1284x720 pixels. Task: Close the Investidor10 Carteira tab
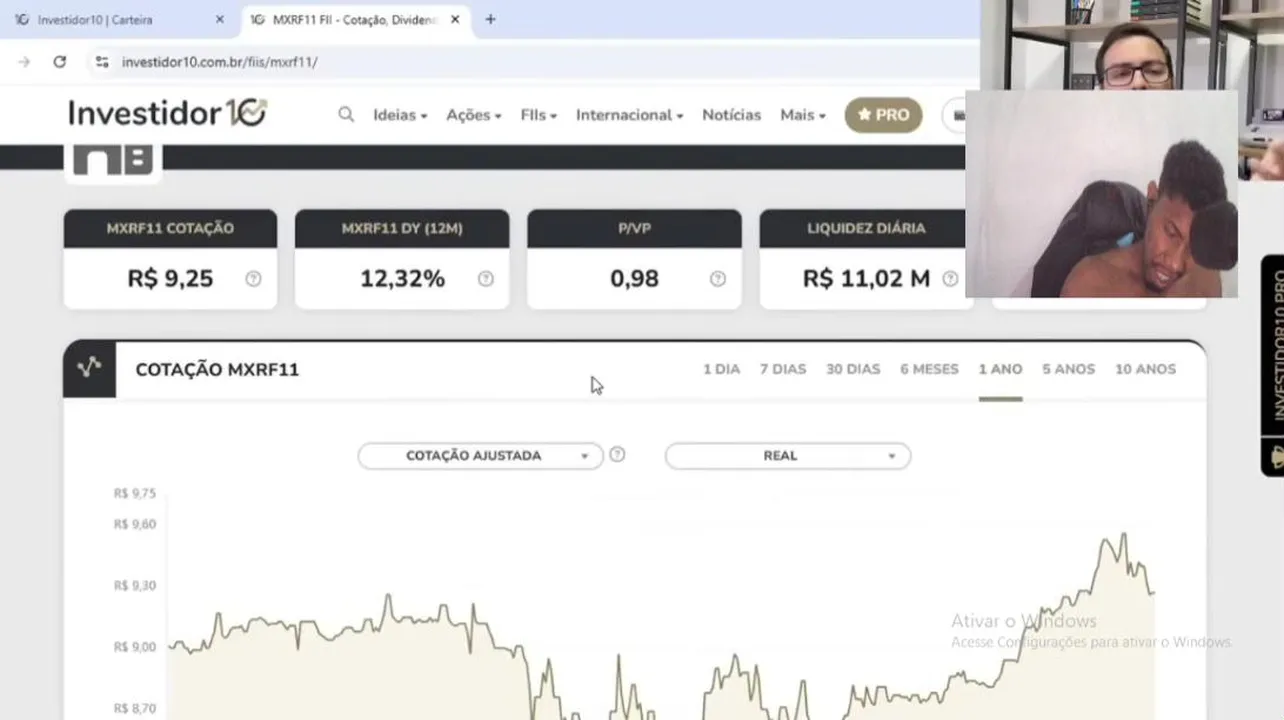click(220, 19)
